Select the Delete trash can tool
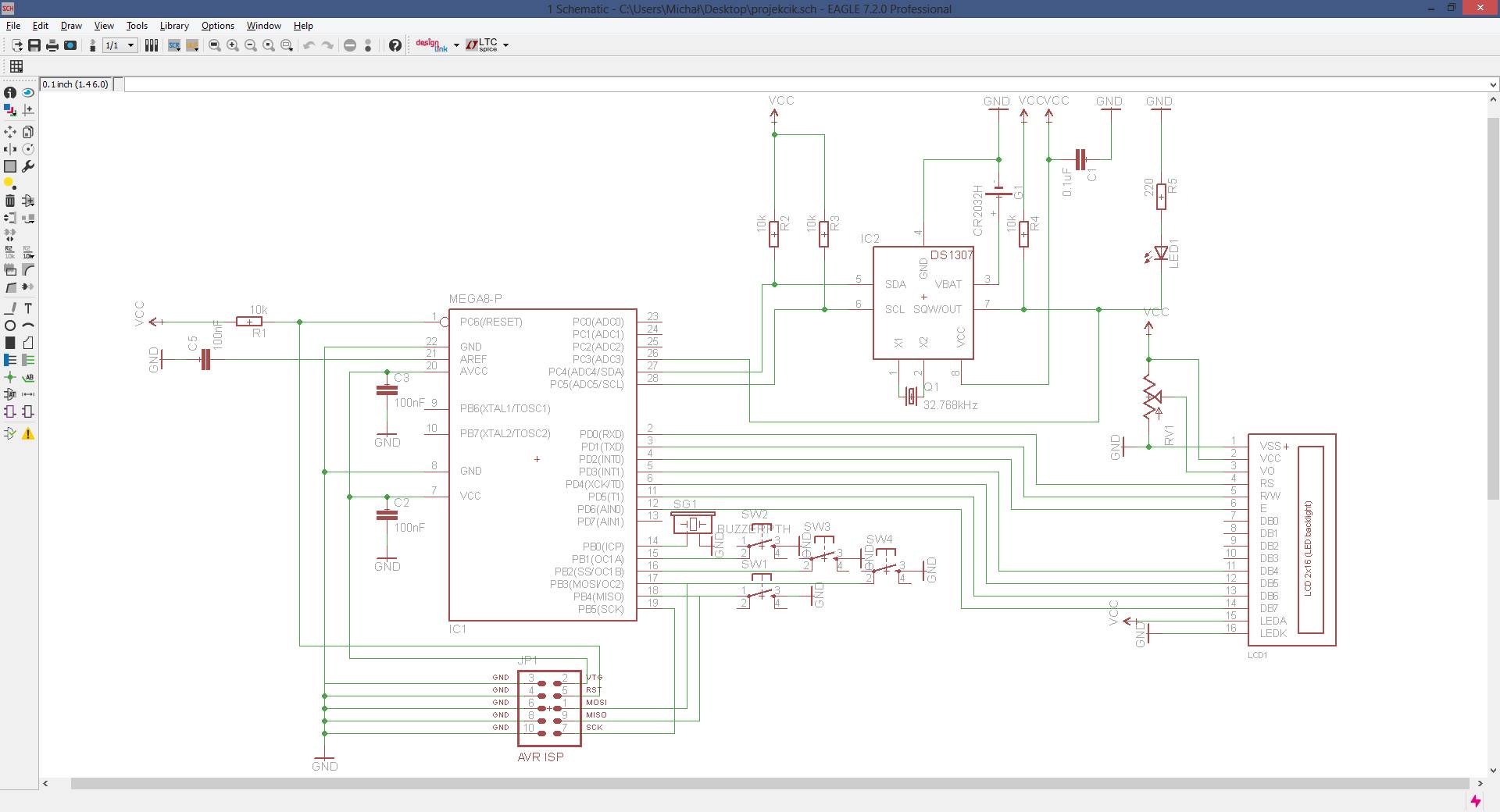1500x812 pixels. 10,201
